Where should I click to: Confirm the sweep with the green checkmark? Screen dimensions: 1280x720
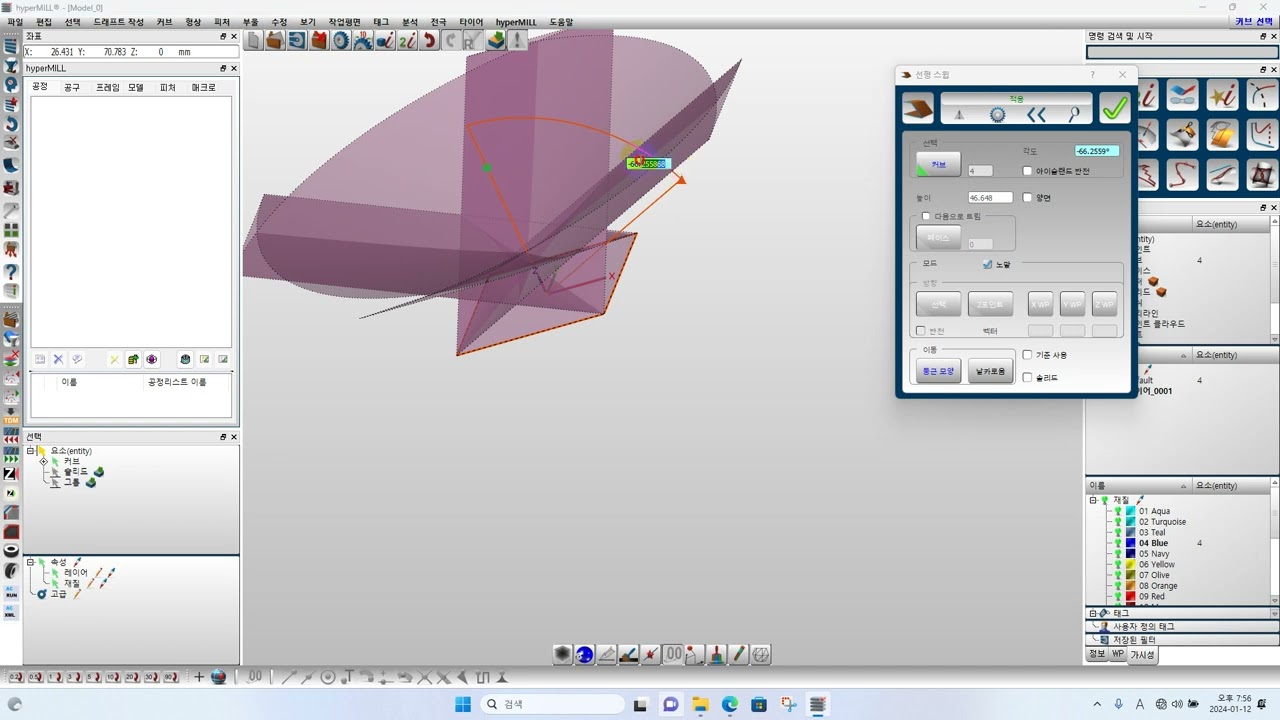click(x=1115, y=109)
